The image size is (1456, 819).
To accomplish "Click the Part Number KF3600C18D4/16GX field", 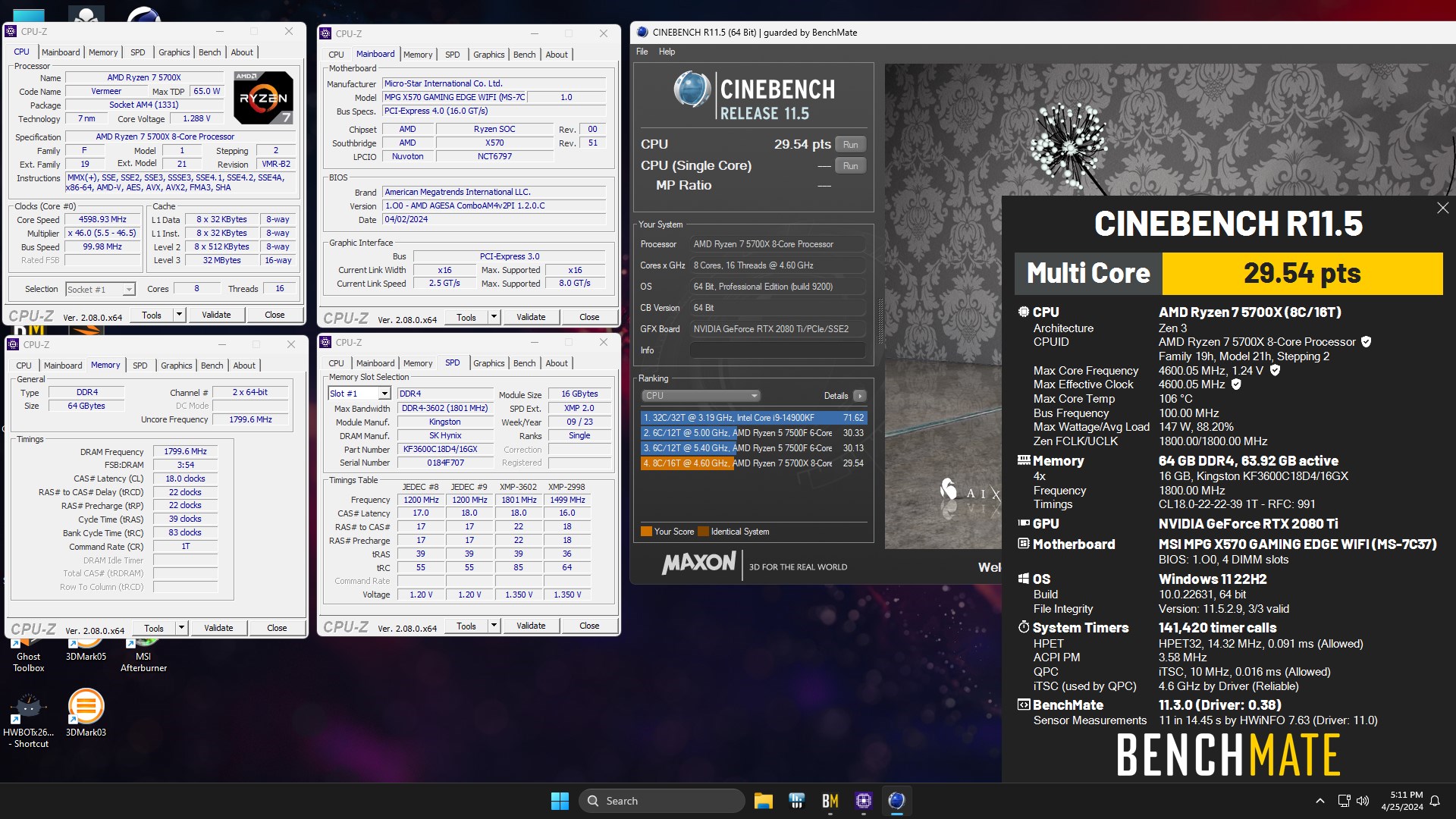I will pyautogui.click(x=446, y=449).
